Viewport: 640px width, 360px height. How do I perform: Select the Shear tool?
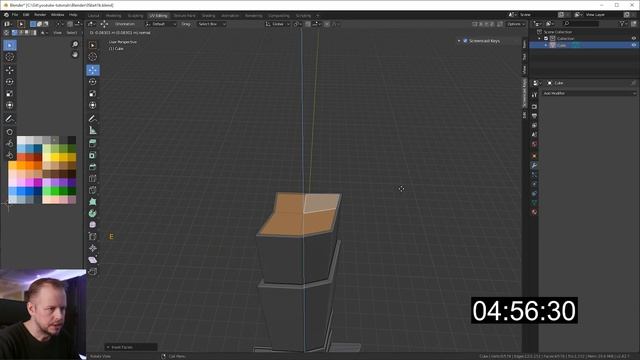93,260
